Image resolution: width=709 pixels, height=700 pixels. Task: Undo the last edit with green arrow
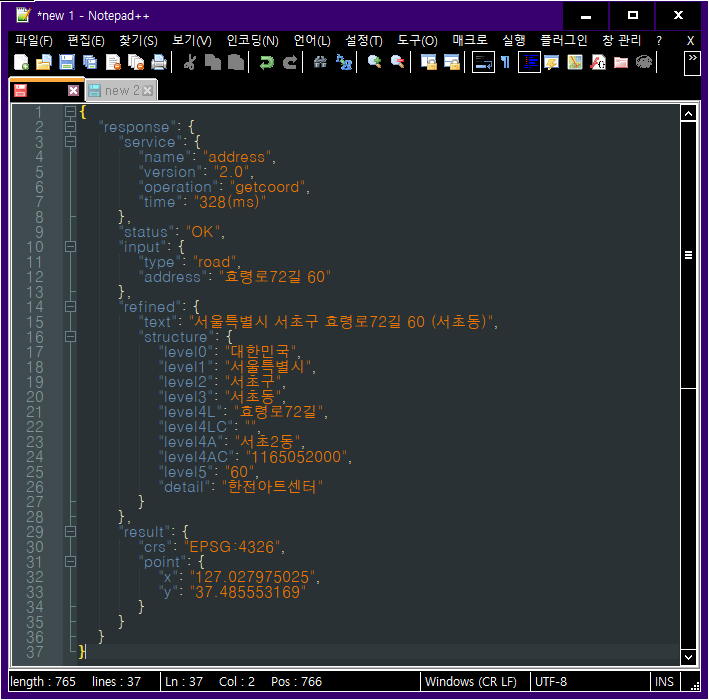[267, 62]
